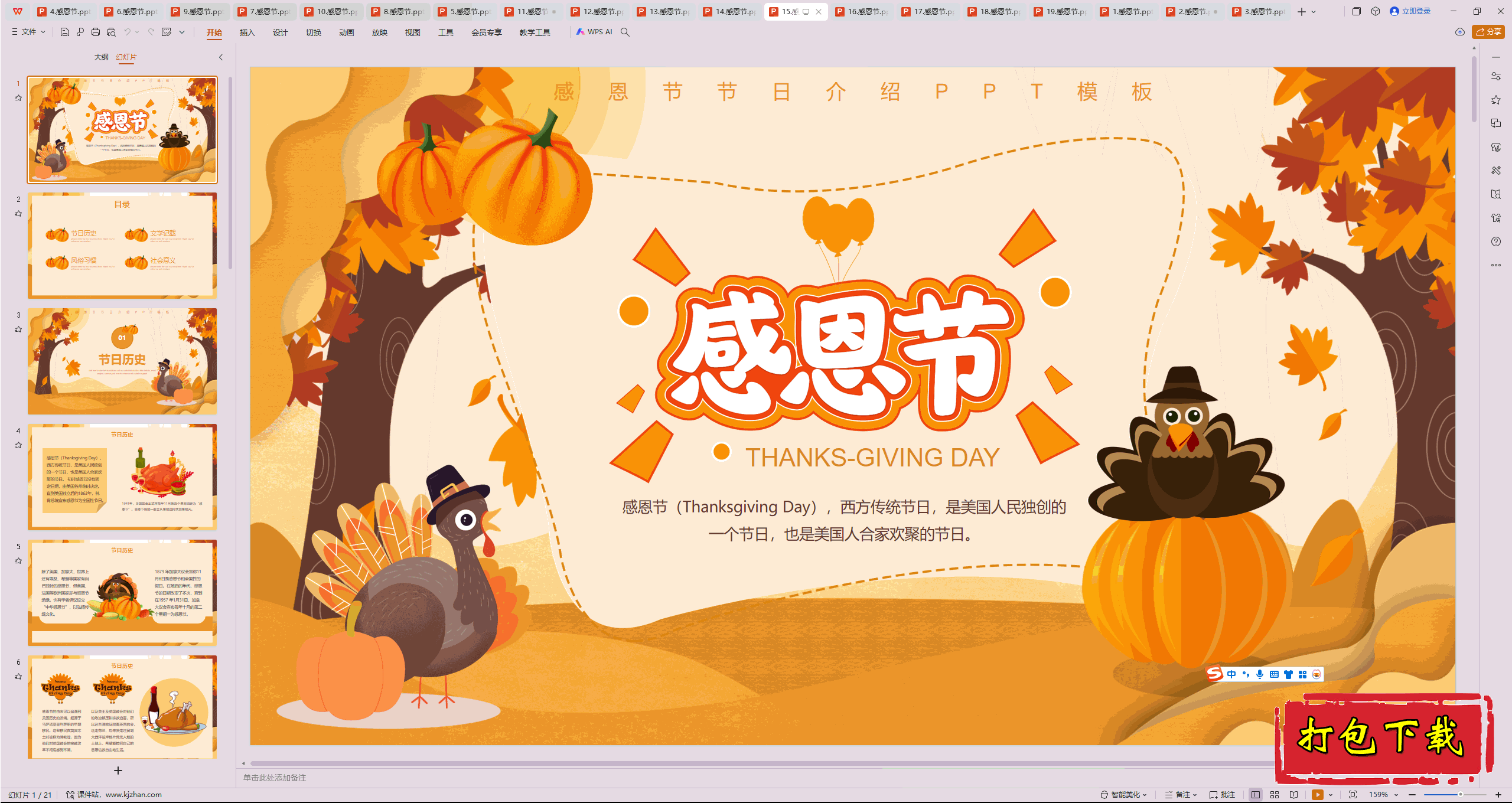Viewport: 1512px width, 803px height.
Task: Click the 分享 share button
Action: (1488, 32)
